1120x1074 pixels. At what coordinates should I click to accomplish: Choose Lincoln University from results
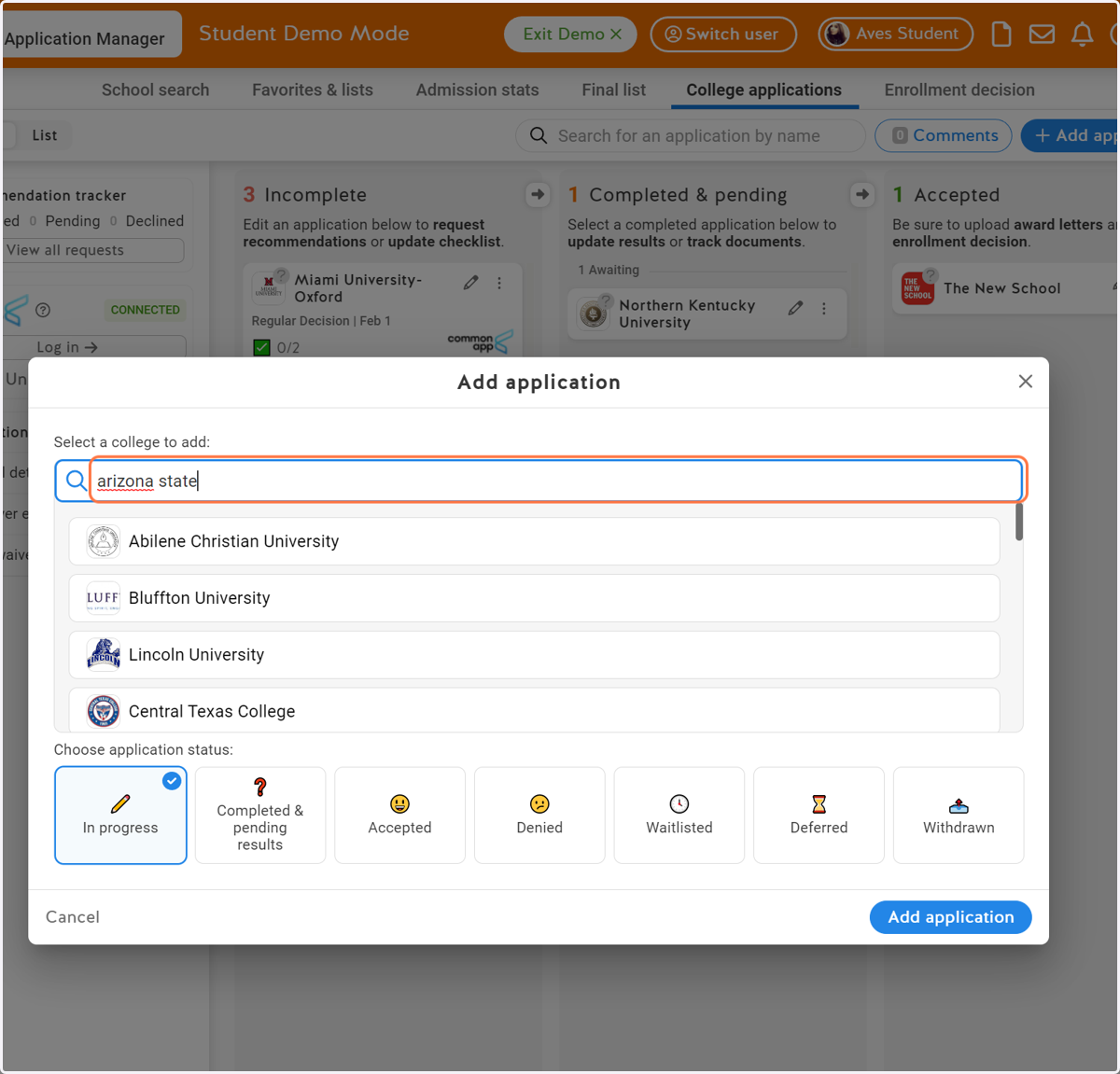coord(534,655)
